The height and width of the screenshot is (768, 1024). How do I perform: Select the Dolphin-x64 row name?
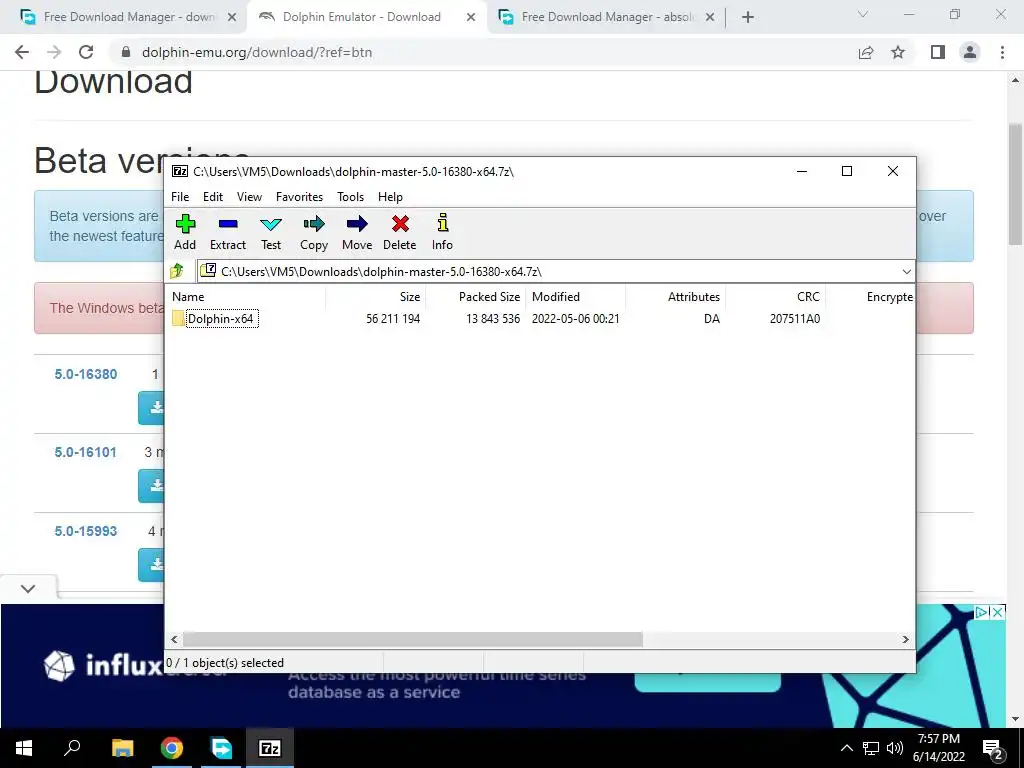pos(220,319)
